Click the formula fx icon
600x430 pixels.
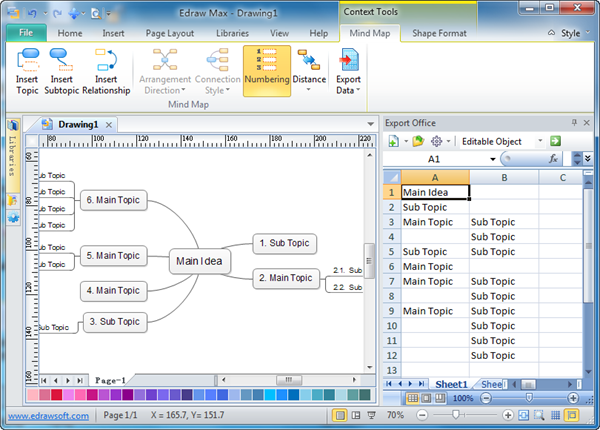pyautogui.click(x=553, y=159)
